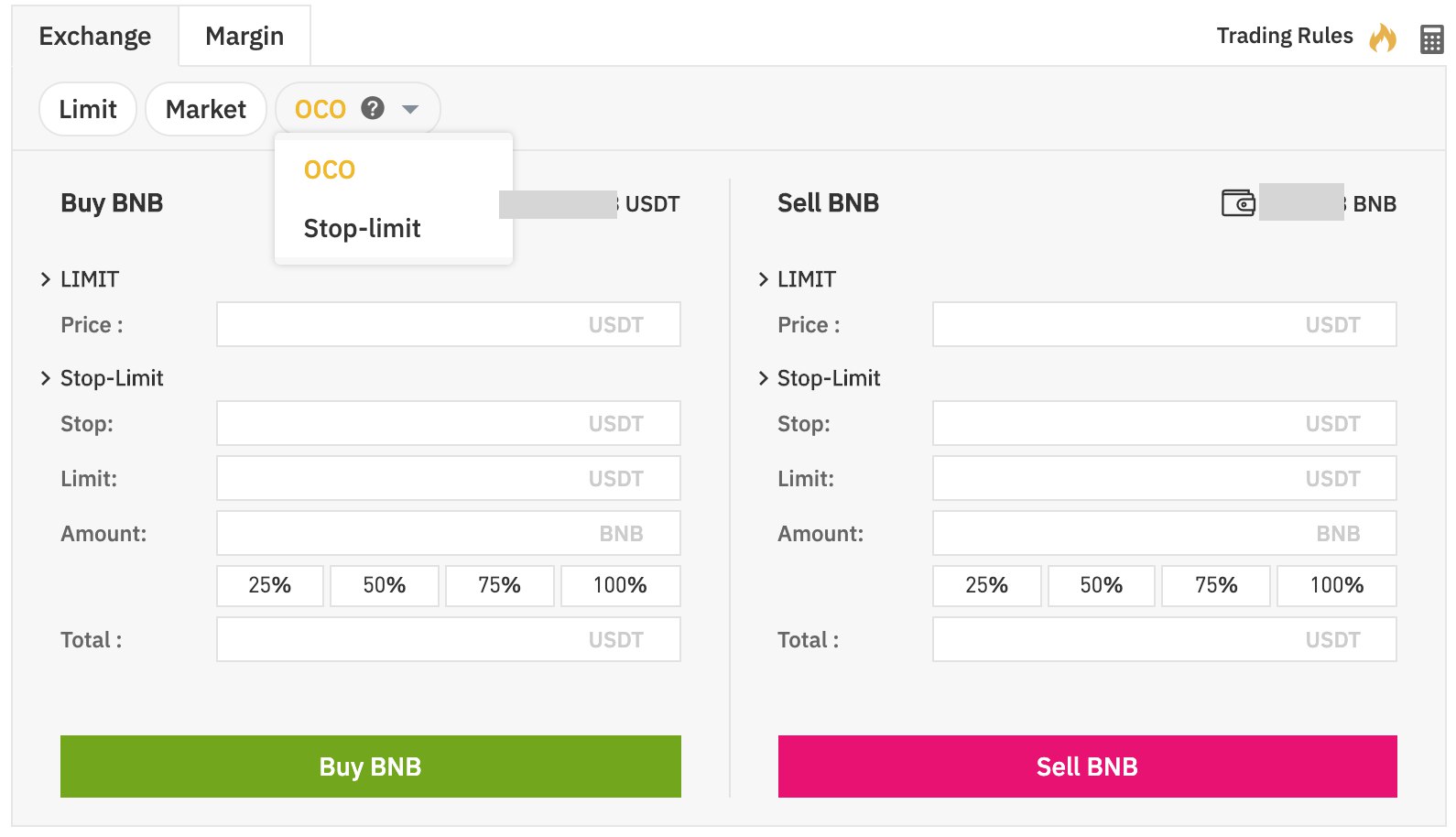Click the wallet icon near BNB balance
The image size is (1456, 837).
(1238, 202)
